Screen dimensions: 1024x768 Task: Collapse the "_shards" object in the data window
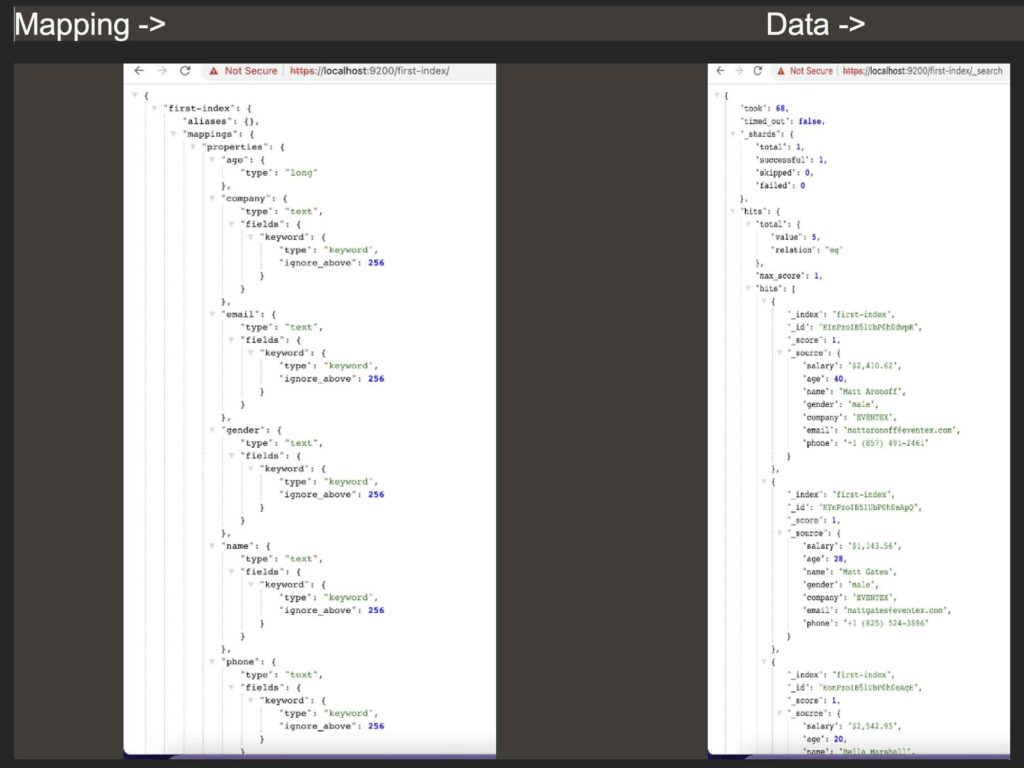point(731,134)
